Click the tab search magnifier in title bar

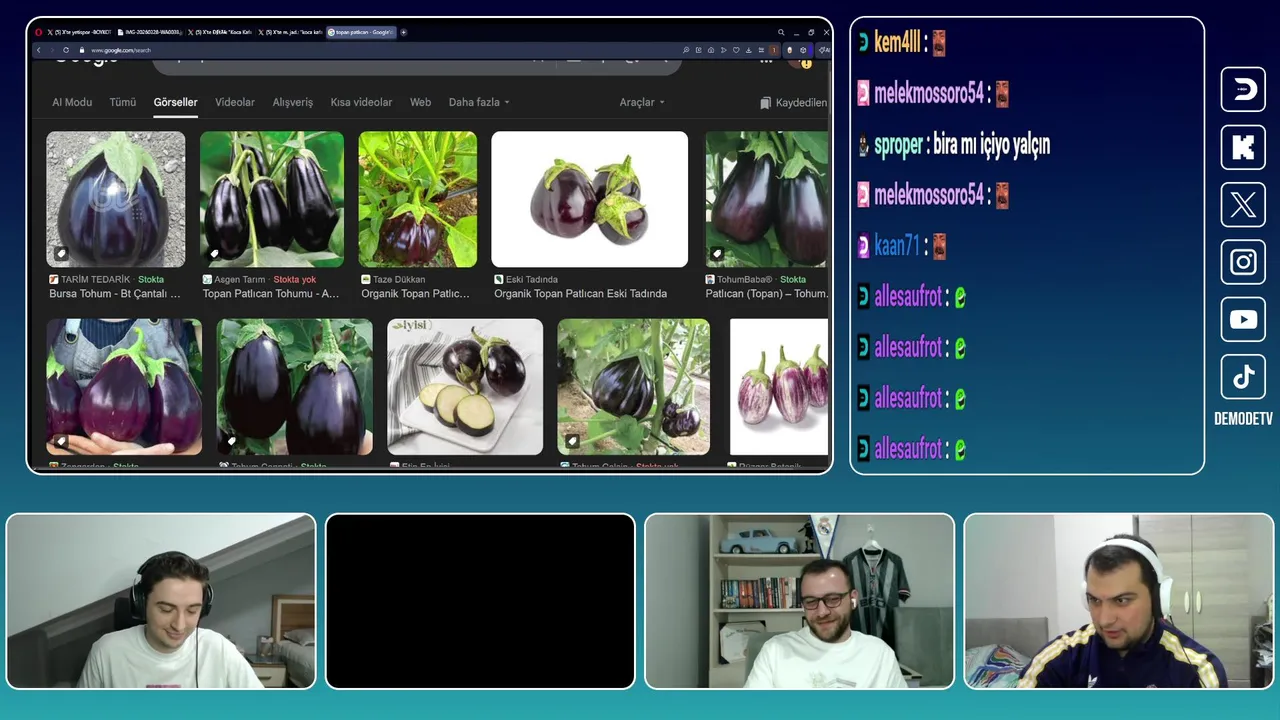[782, 32]
